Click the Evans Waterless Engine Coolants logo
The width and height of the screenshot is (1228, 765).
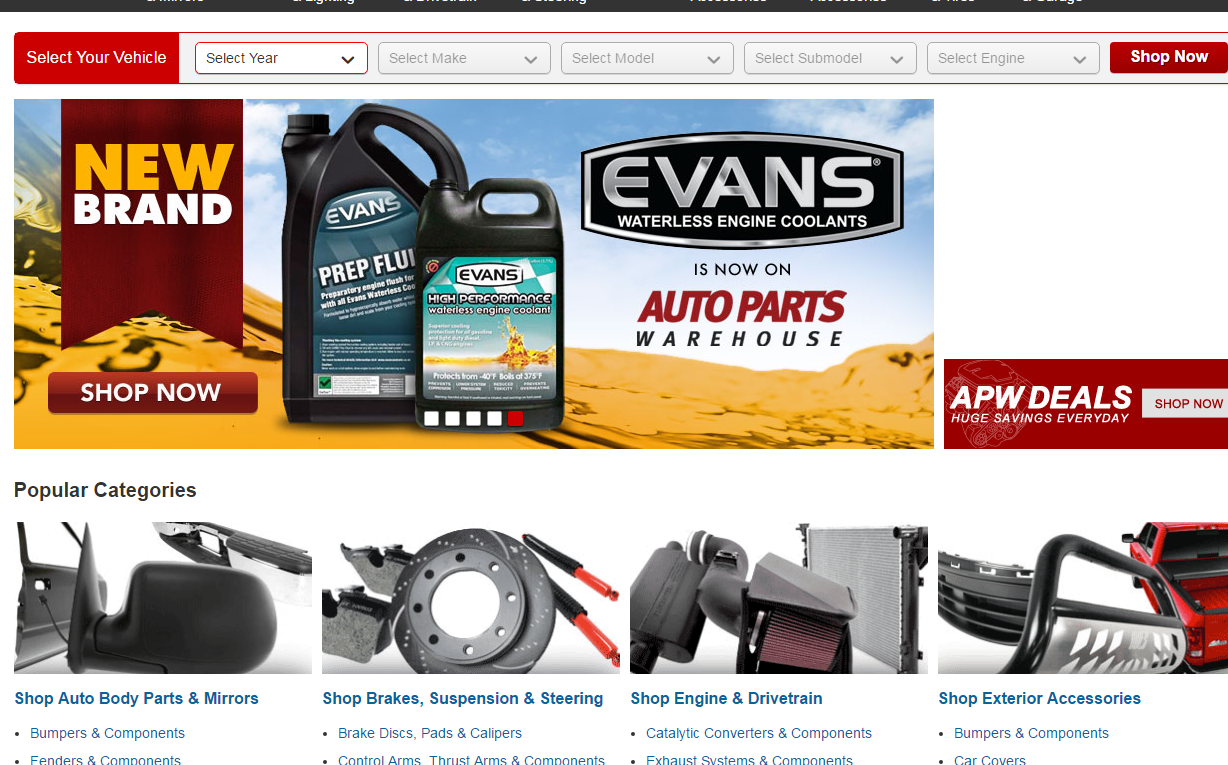[x=742, y=190]
